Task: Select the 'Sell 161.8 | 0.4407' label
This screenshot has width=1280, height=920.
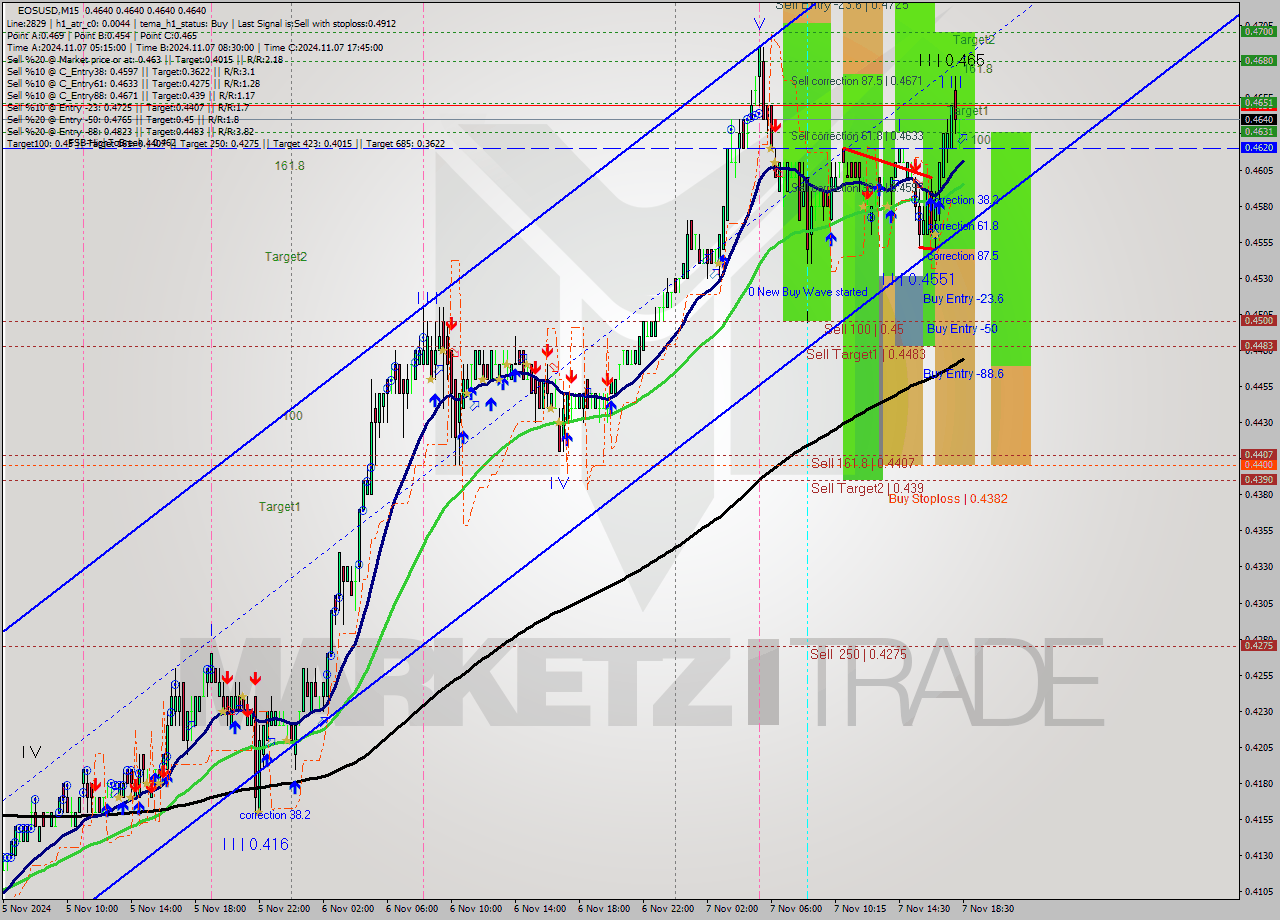Action: pyautogui.click(x=862, y=463)
